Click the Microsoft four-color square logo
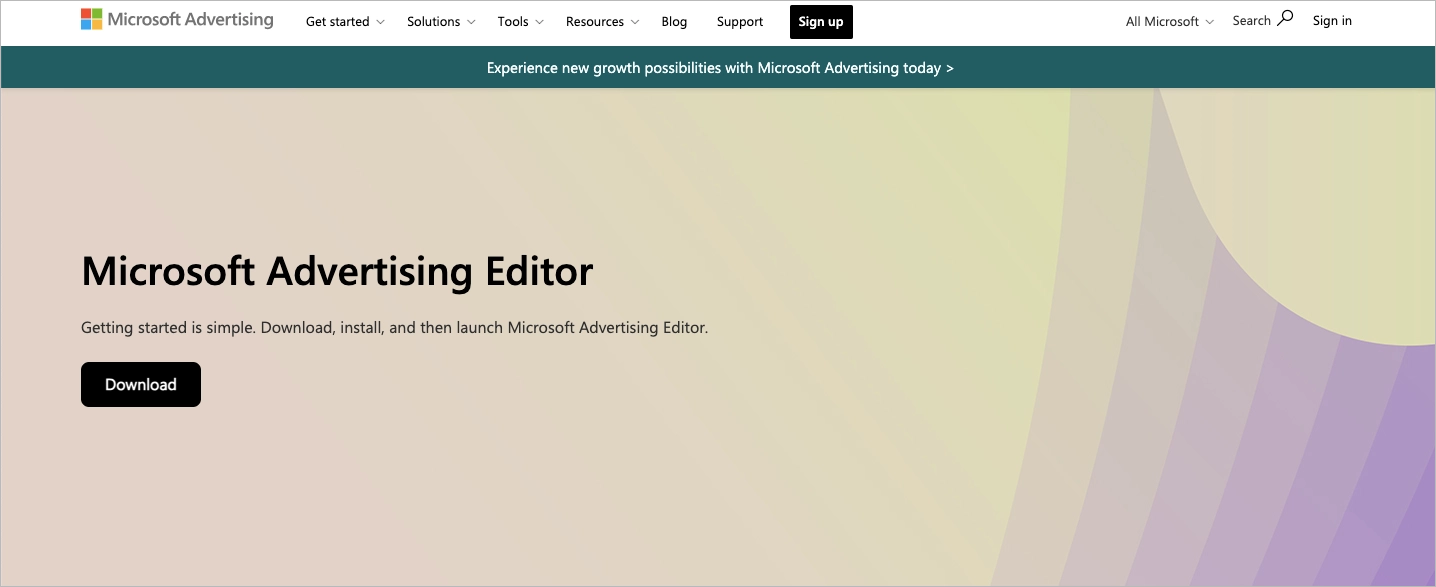This screenshot has height=587, width=1436. [x=91, y=19]
